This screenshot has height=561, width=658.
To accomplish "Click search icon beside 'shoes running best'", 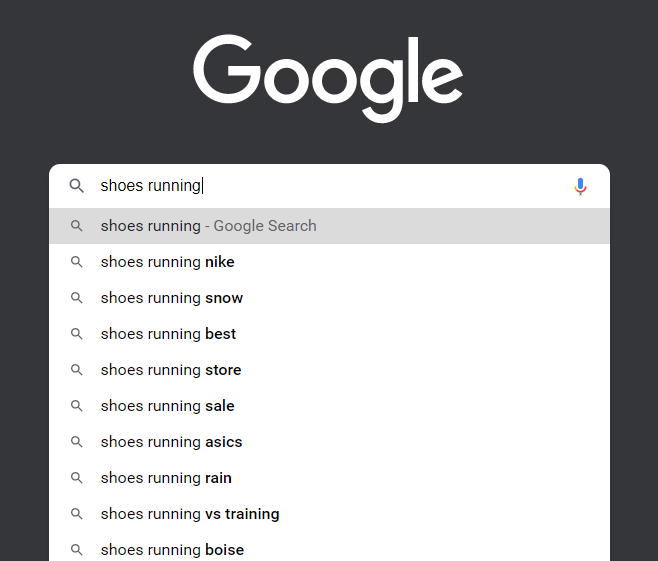I will coord(76,334).
